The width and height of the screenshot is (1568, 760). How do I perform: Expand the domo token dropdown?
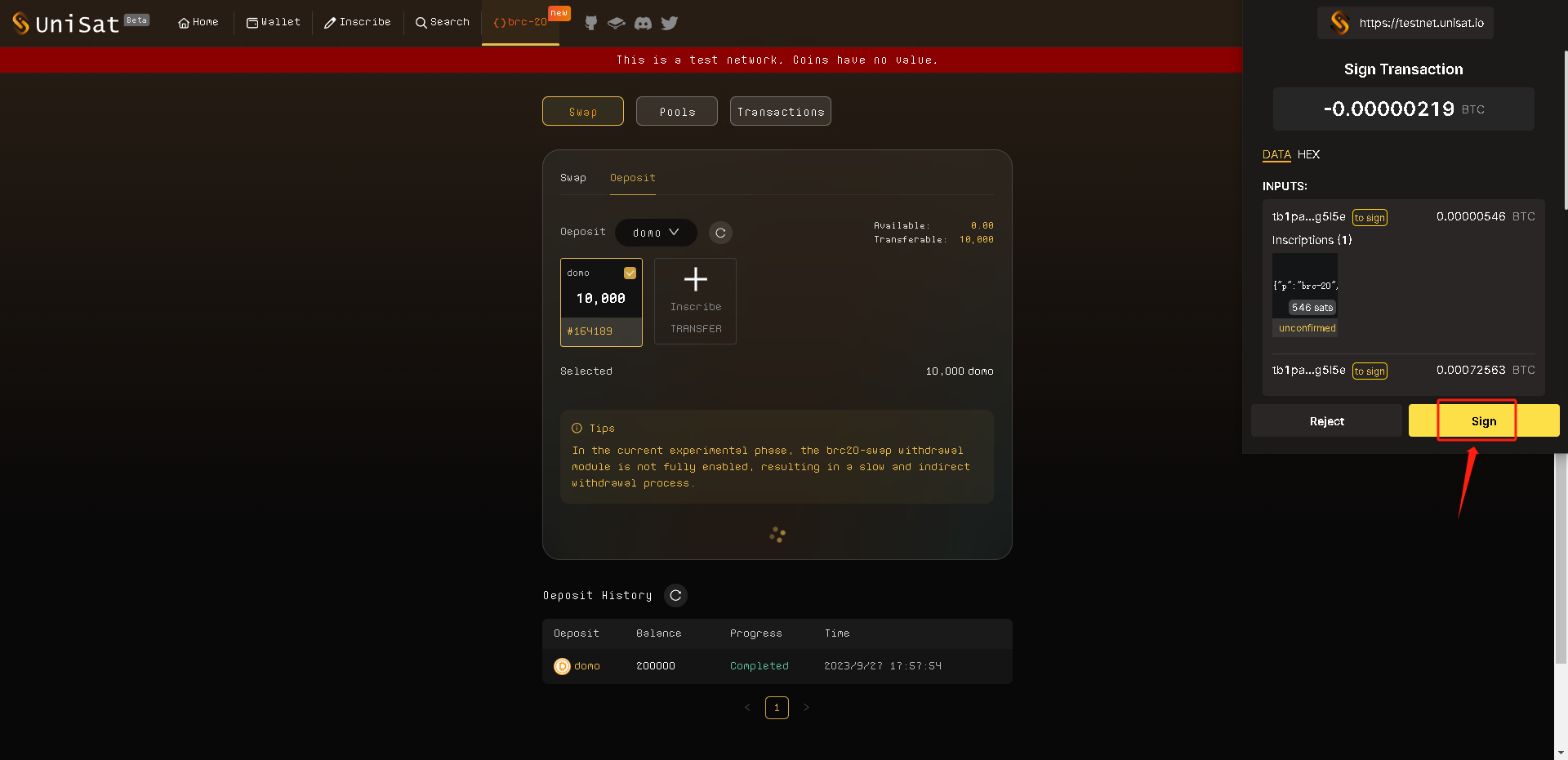point(656,233)
